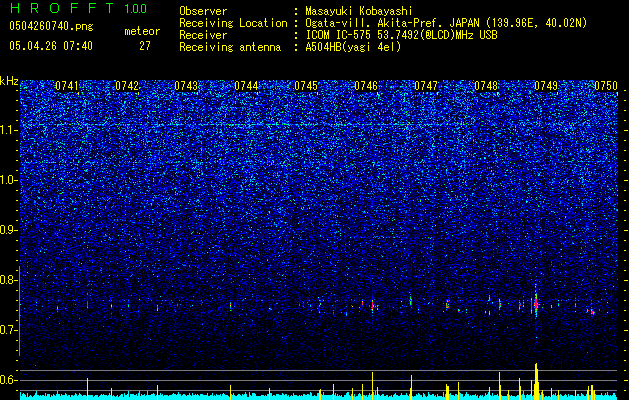Select the filename 0504260740.png
This screenshot has height=400, width=629.
[x=51, y=27]
